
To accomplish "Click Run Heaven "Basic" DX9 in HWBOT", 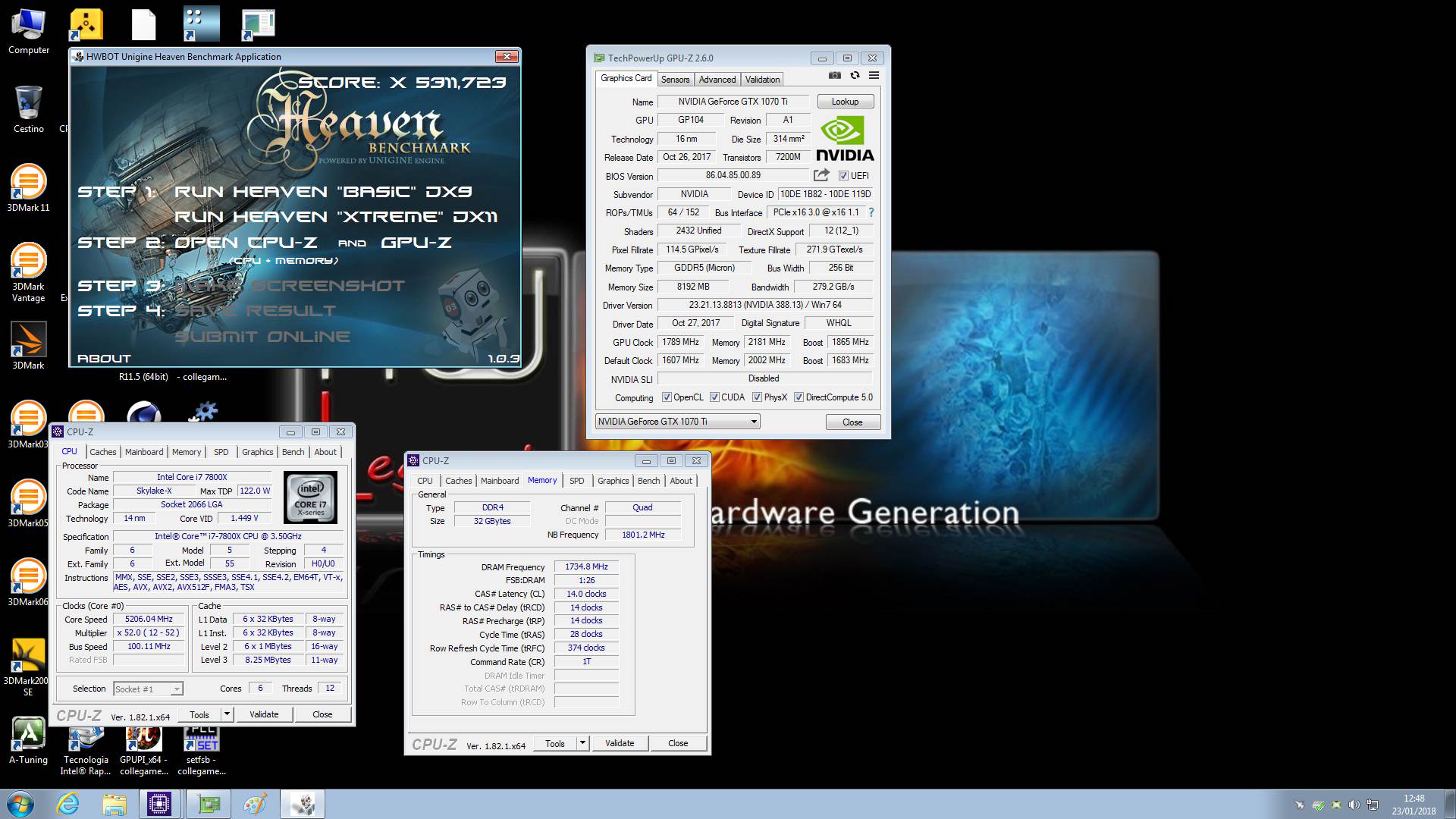I will point(324,192).
